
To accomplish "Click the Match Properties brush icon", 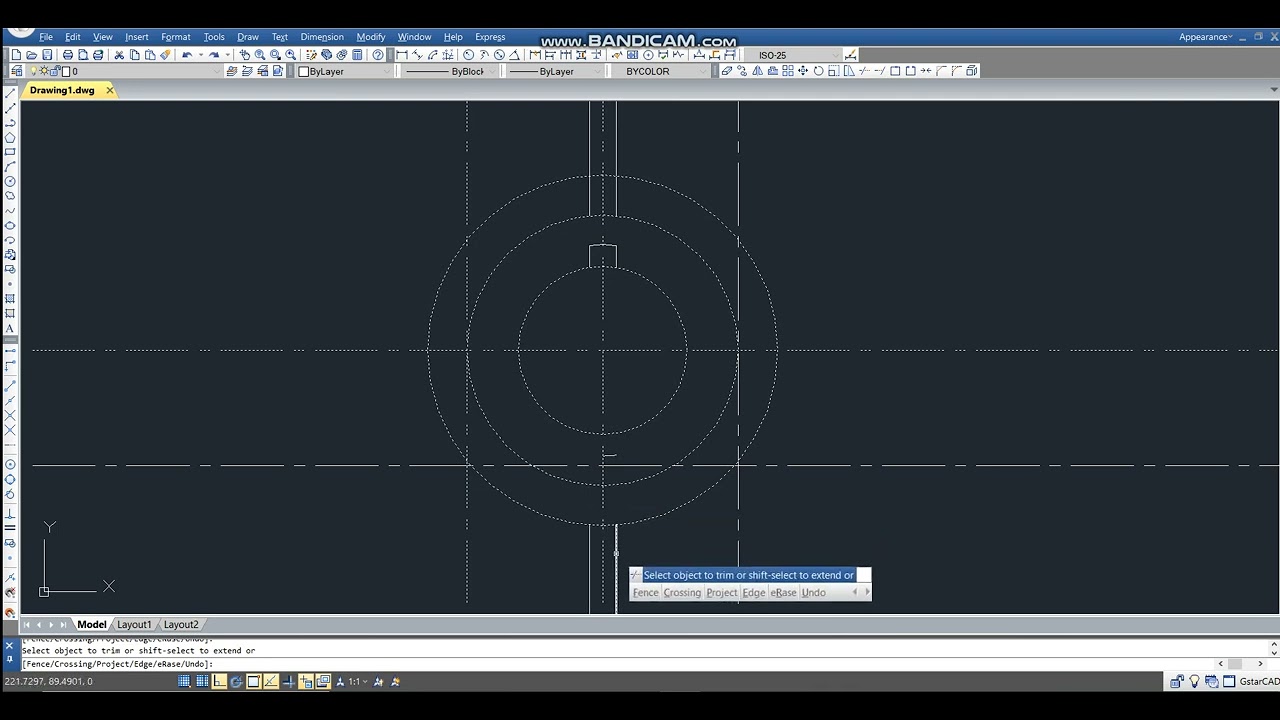I will pos(165,55).
